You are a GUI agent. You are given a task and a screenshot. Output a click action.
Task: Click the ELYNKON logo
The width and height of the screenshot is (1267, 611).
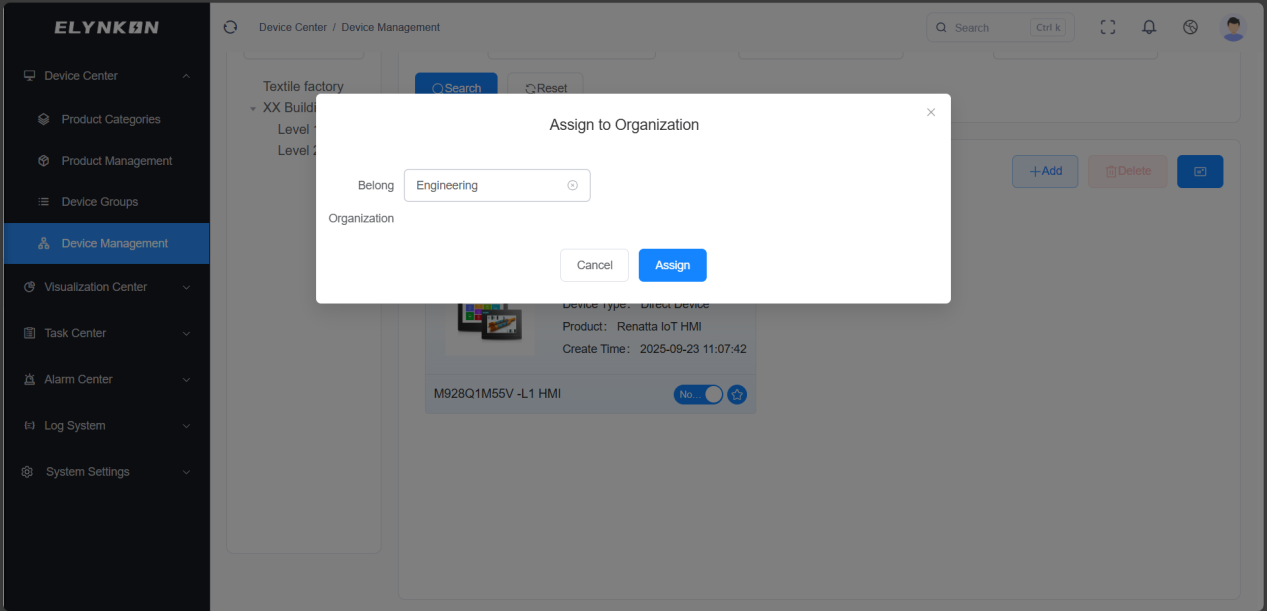(106, 27)
